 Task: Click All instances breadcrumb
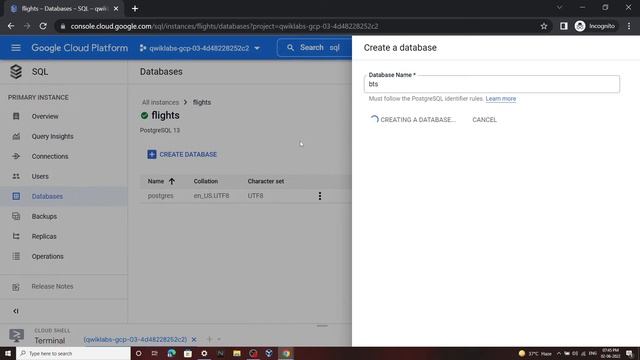160,102
